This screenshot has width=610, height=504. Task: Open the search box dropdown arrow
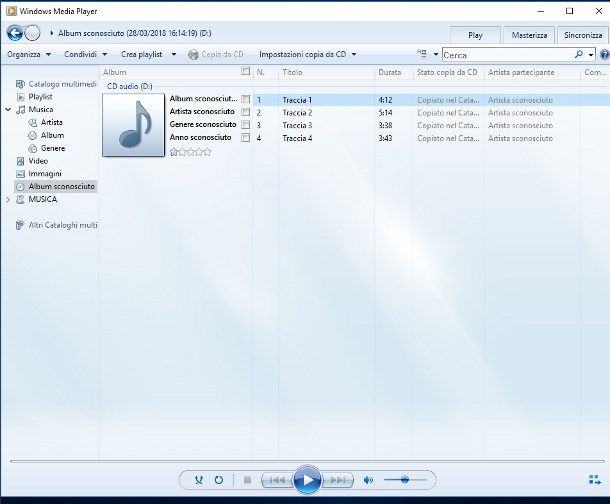591,55
